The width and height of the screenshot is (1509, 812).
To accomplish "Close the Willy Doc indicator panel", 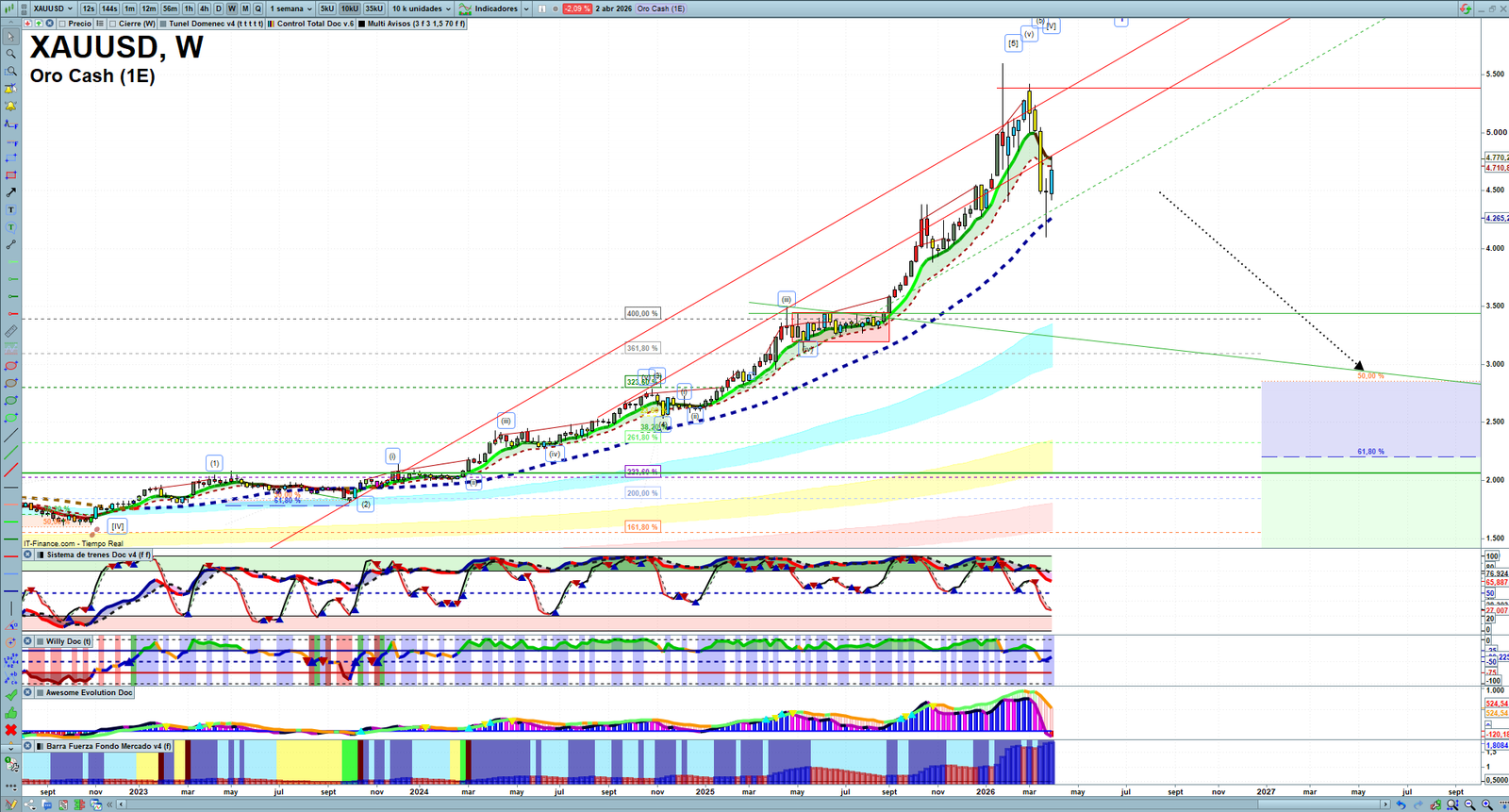I will point(28,641).
